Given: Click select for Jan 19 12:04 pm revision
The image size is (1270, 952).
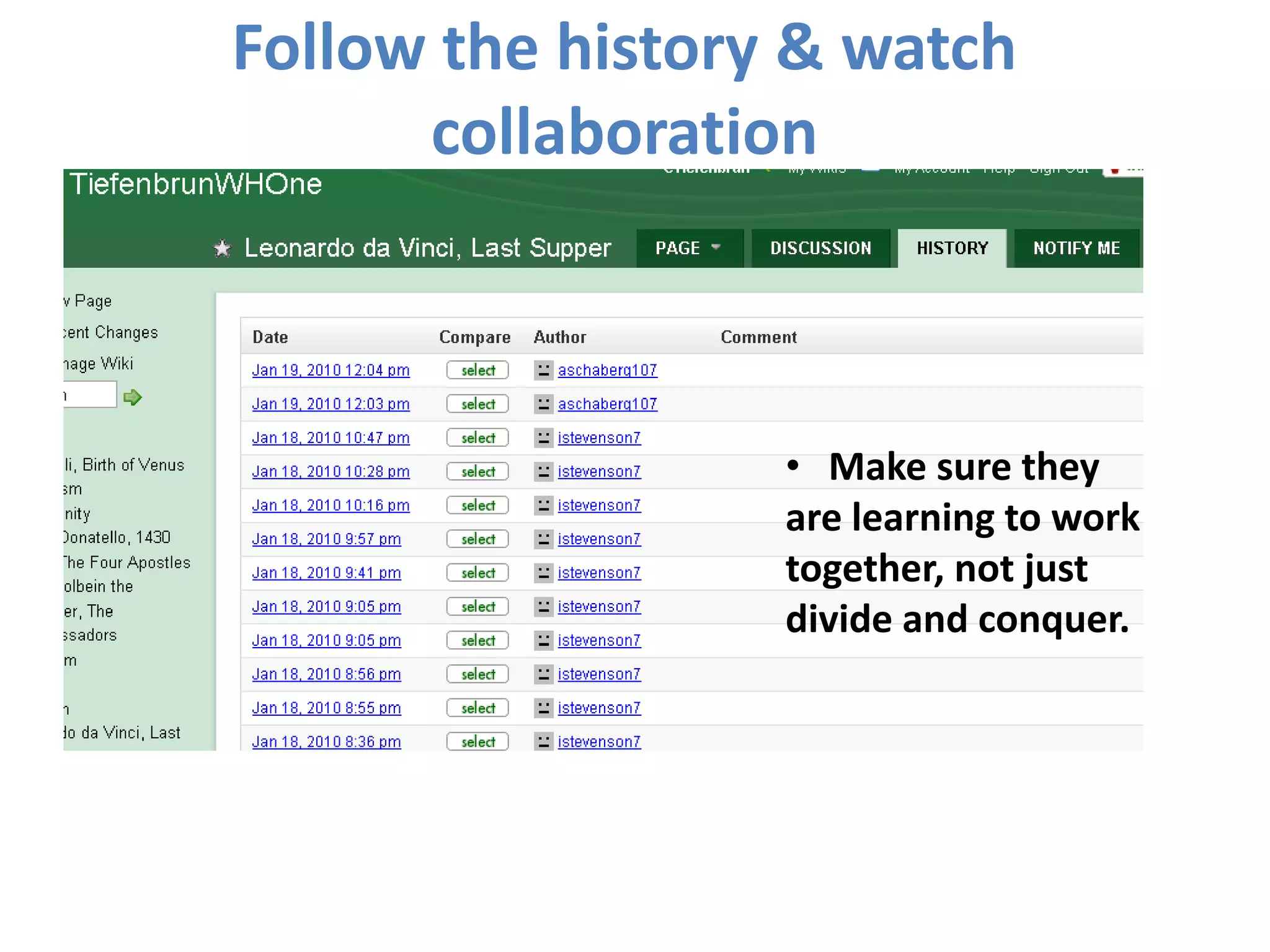Looking at the screenshot, I should pyautogui.click(x=477, y=370).
